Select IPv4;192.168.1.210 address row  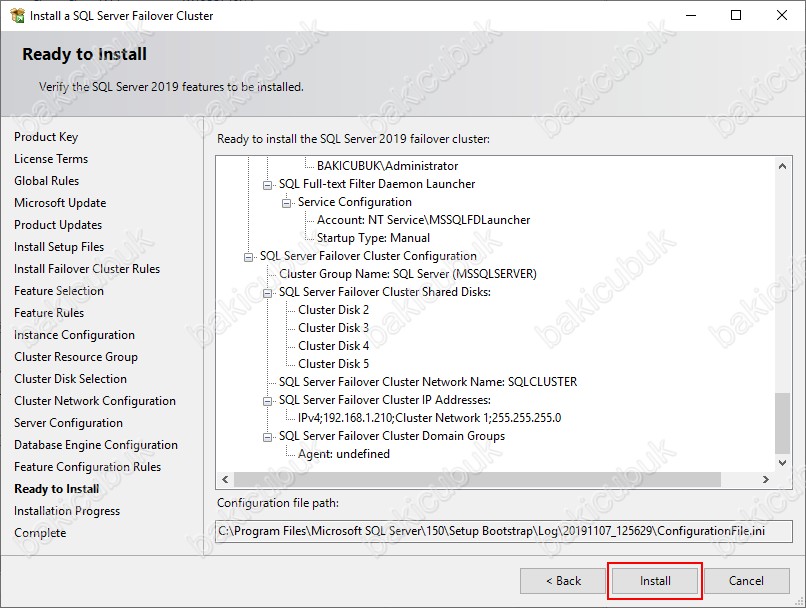point(429,418)
